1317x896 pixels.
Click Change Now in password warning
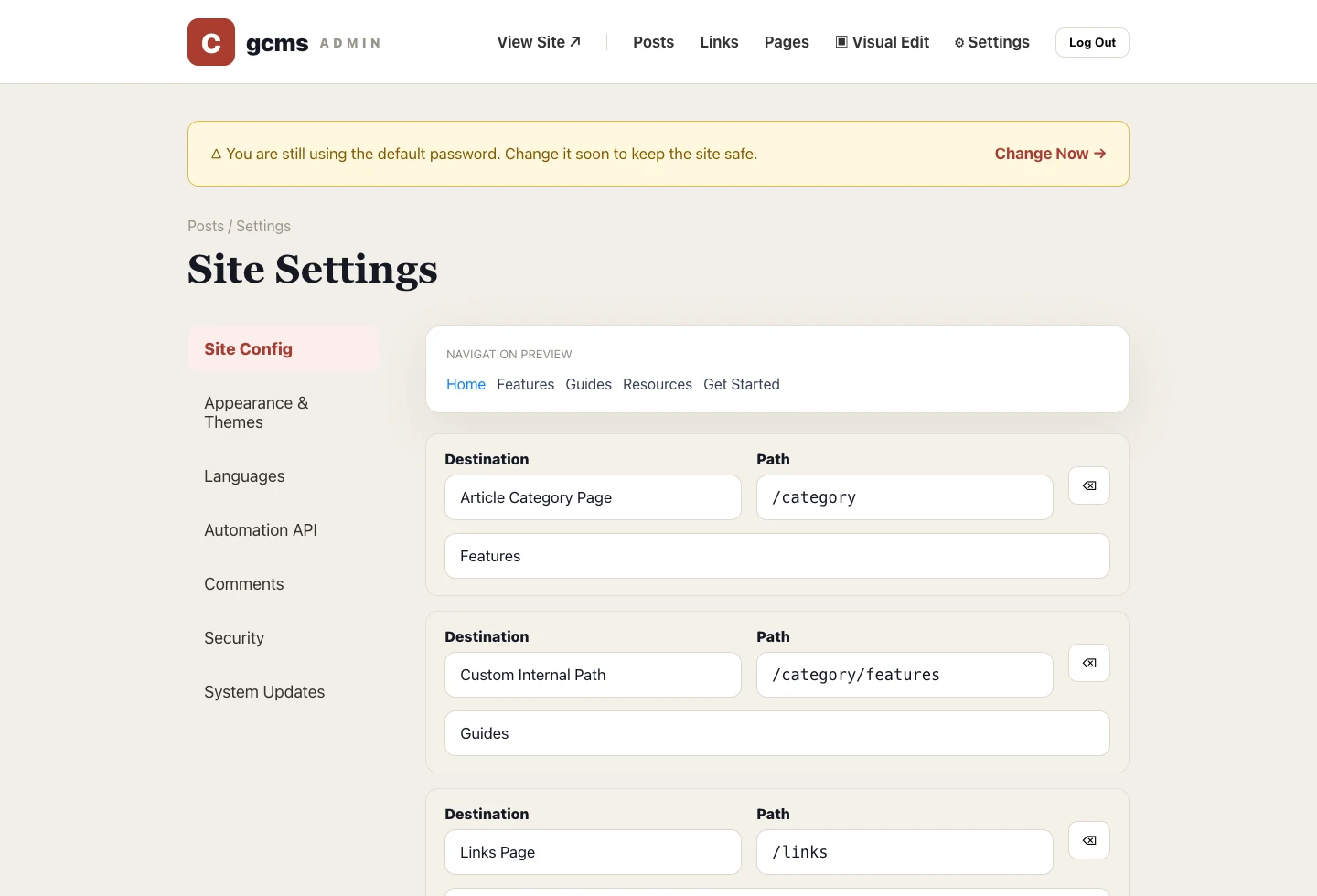pos(1050,154)
